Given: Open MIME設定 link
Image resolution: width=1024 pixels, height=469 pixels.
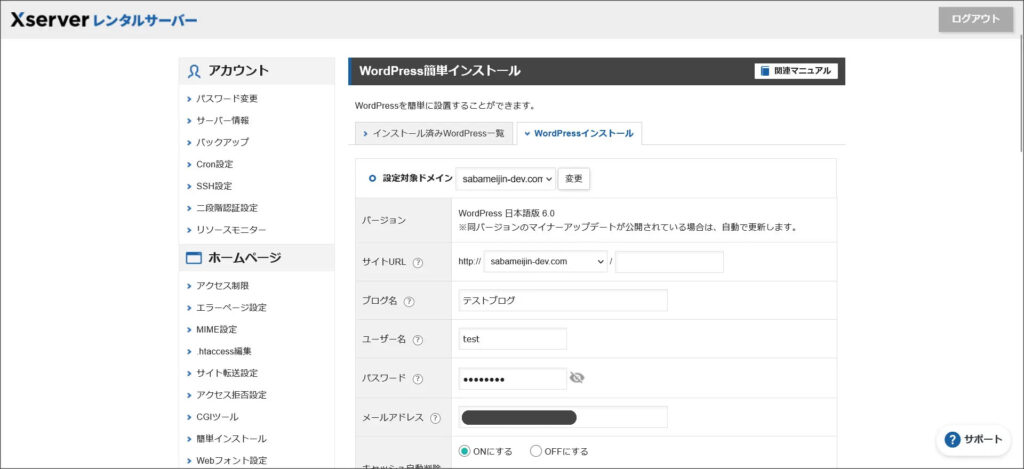Looking at the screenshot, I should (216, 329).
